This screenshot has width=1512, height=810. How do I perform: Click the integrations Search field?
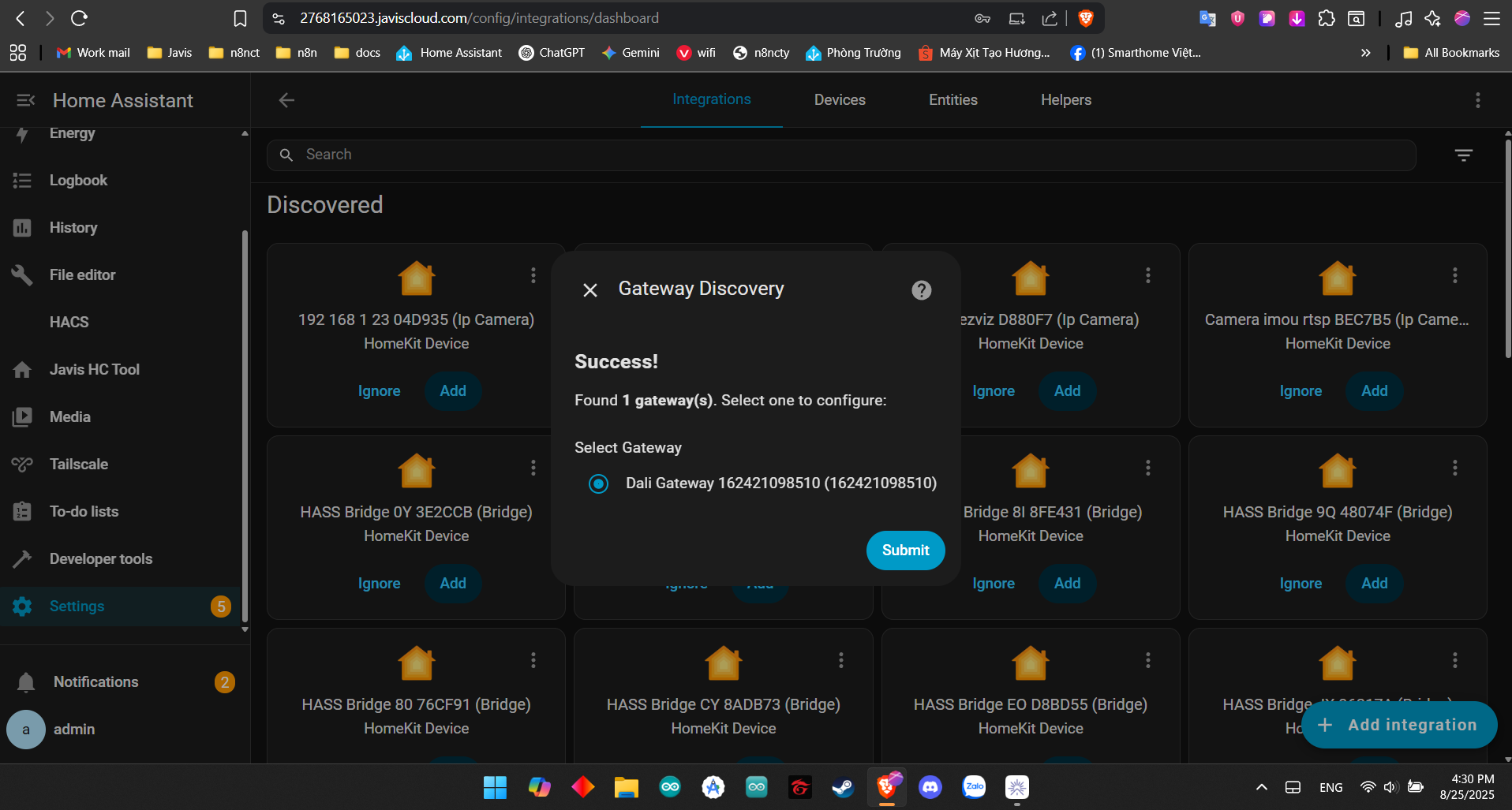(840, 155)
